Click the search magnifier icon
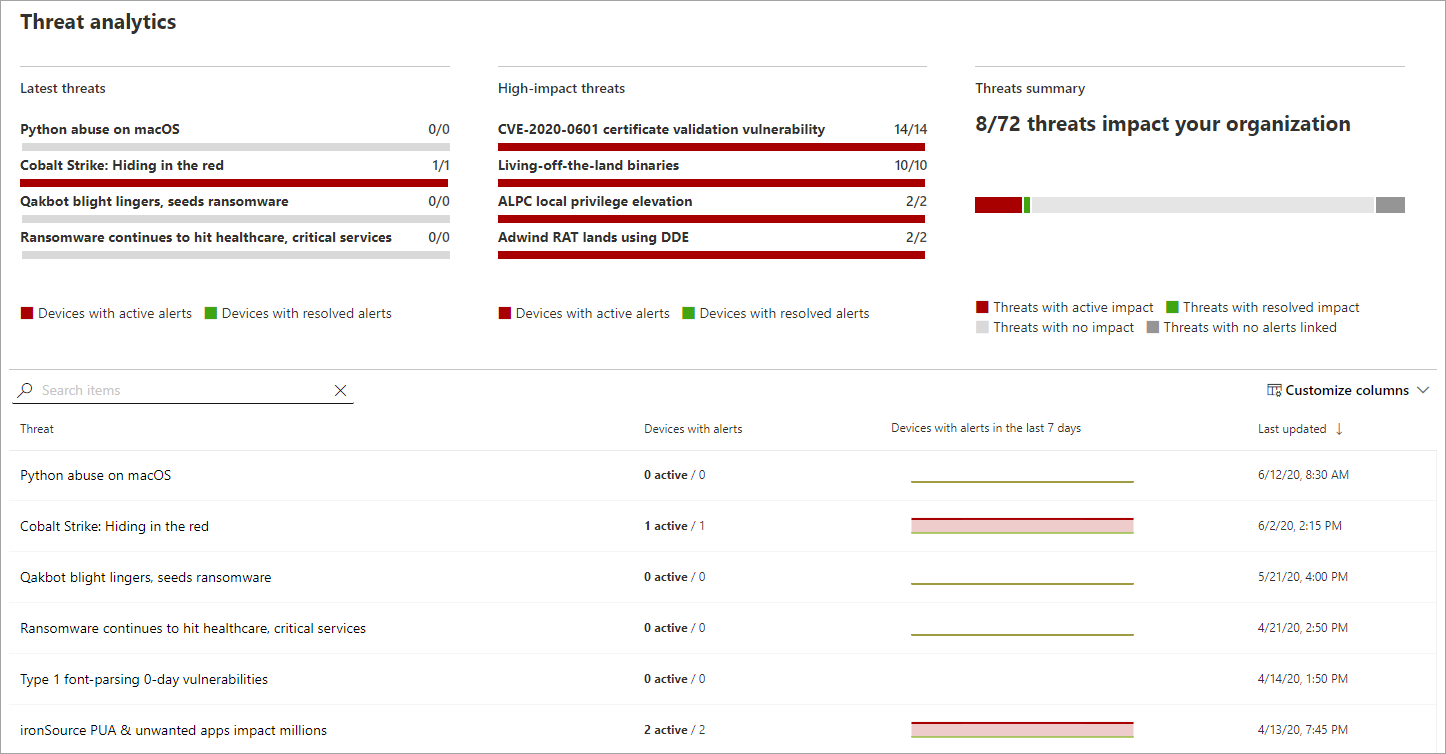 (x=25, y=390)
